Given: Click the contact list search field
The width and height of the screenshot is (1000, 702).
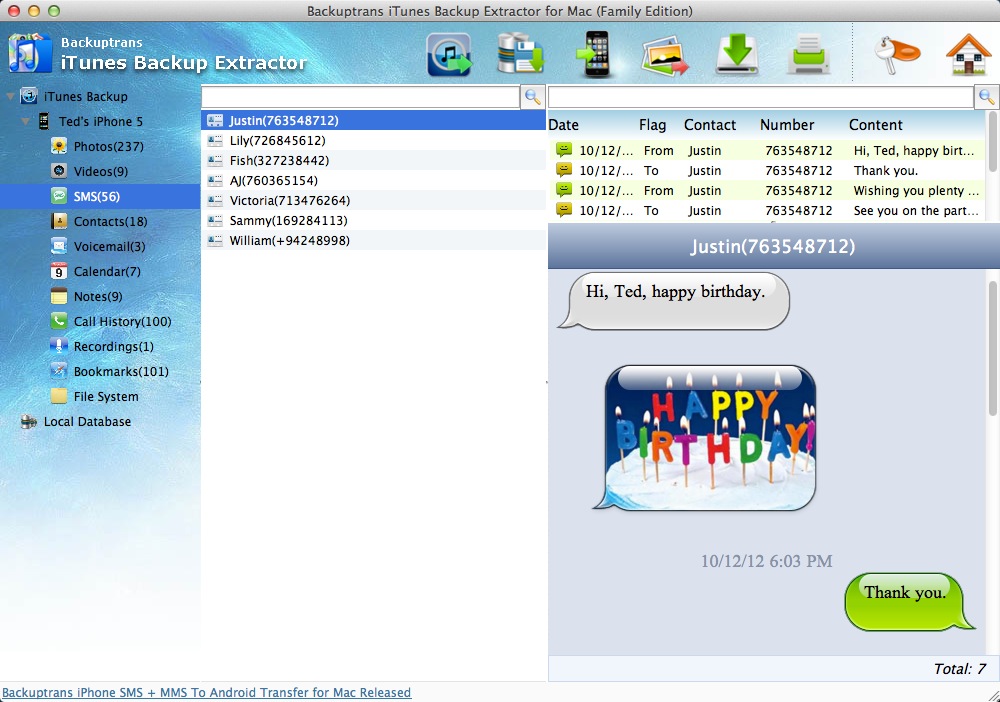Looking at the screenshot, I should click(x=361, y=97).
